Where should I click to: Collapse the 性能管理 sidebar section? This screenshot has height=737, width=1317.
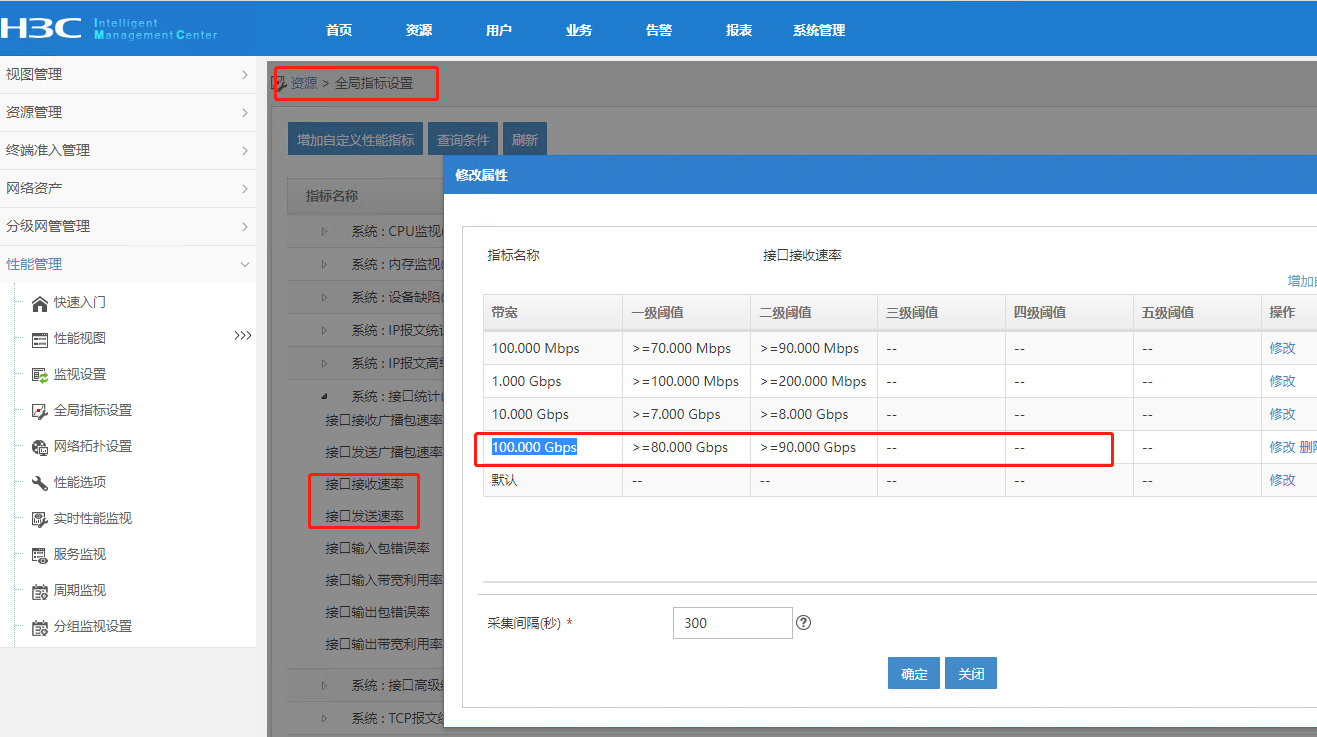click(x=245, y=264)
